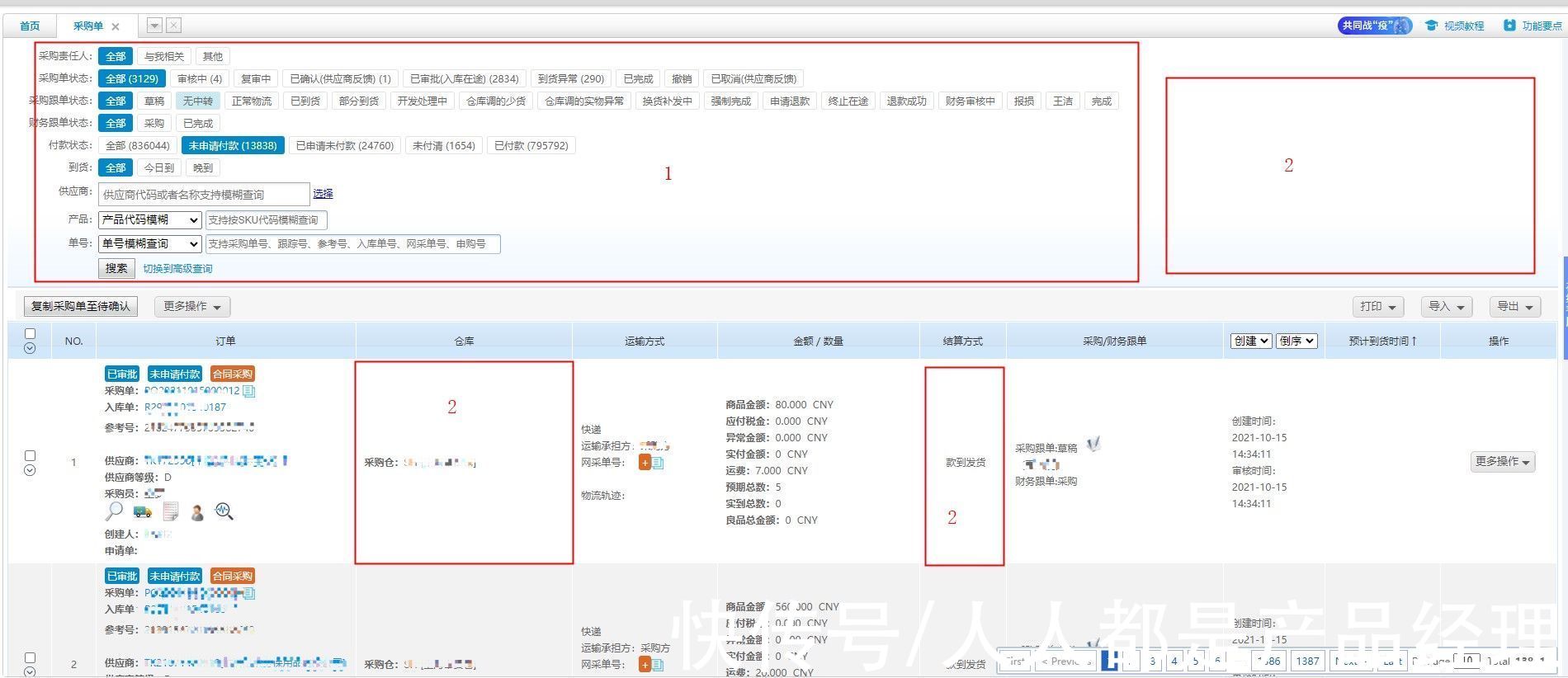Select 无中转 under 采购跟单状态

click(198, 101)
